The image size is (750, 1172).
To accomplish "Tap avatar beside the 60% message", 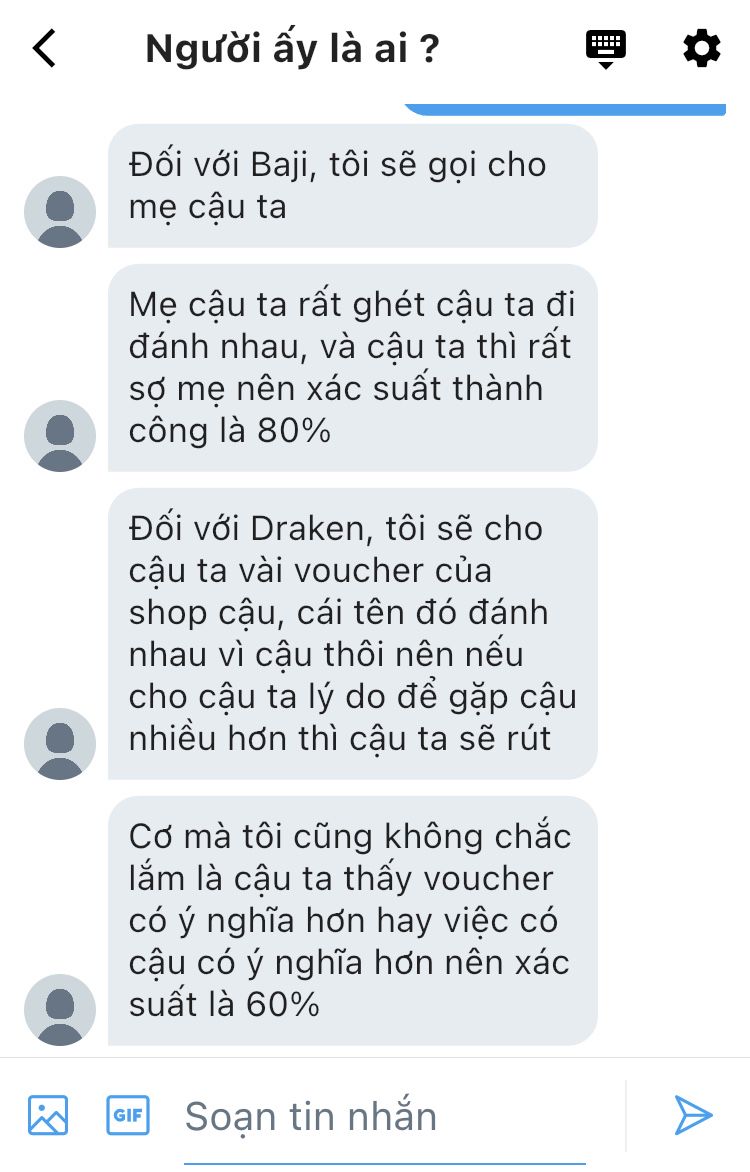I will (x=60, y=1010).
